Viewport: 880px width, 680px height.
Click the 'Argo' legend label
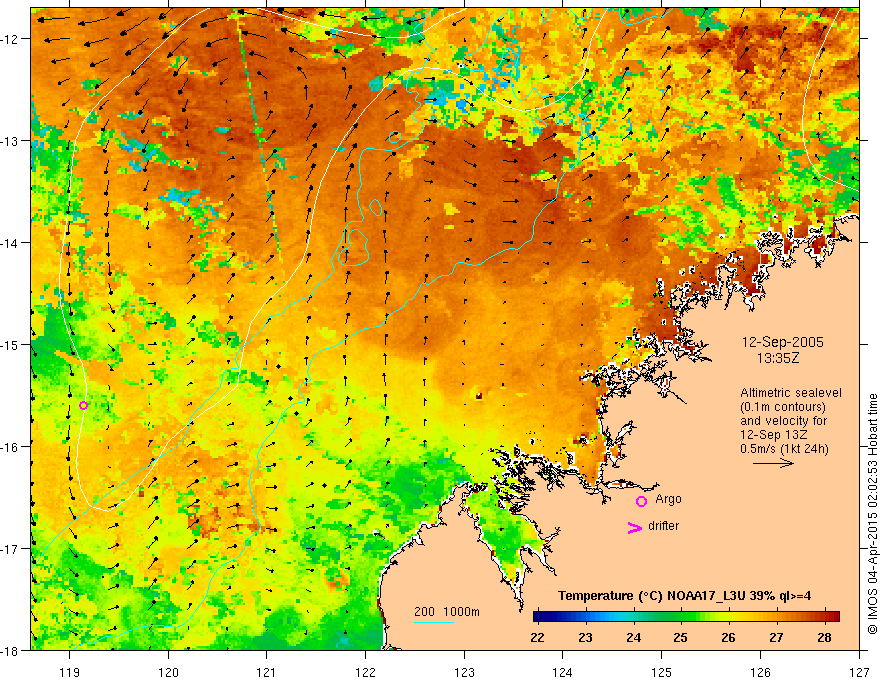668,499
